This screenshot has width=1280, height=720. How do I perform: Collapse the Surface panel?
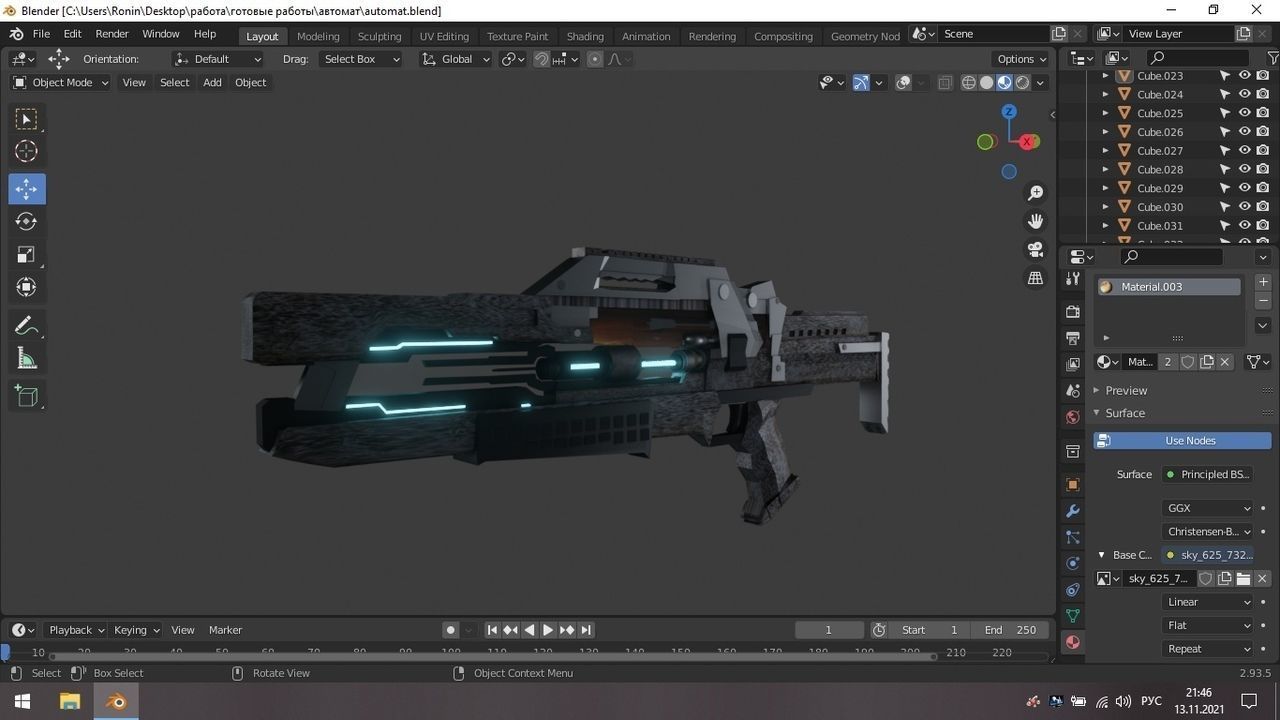click(1125, 413)
